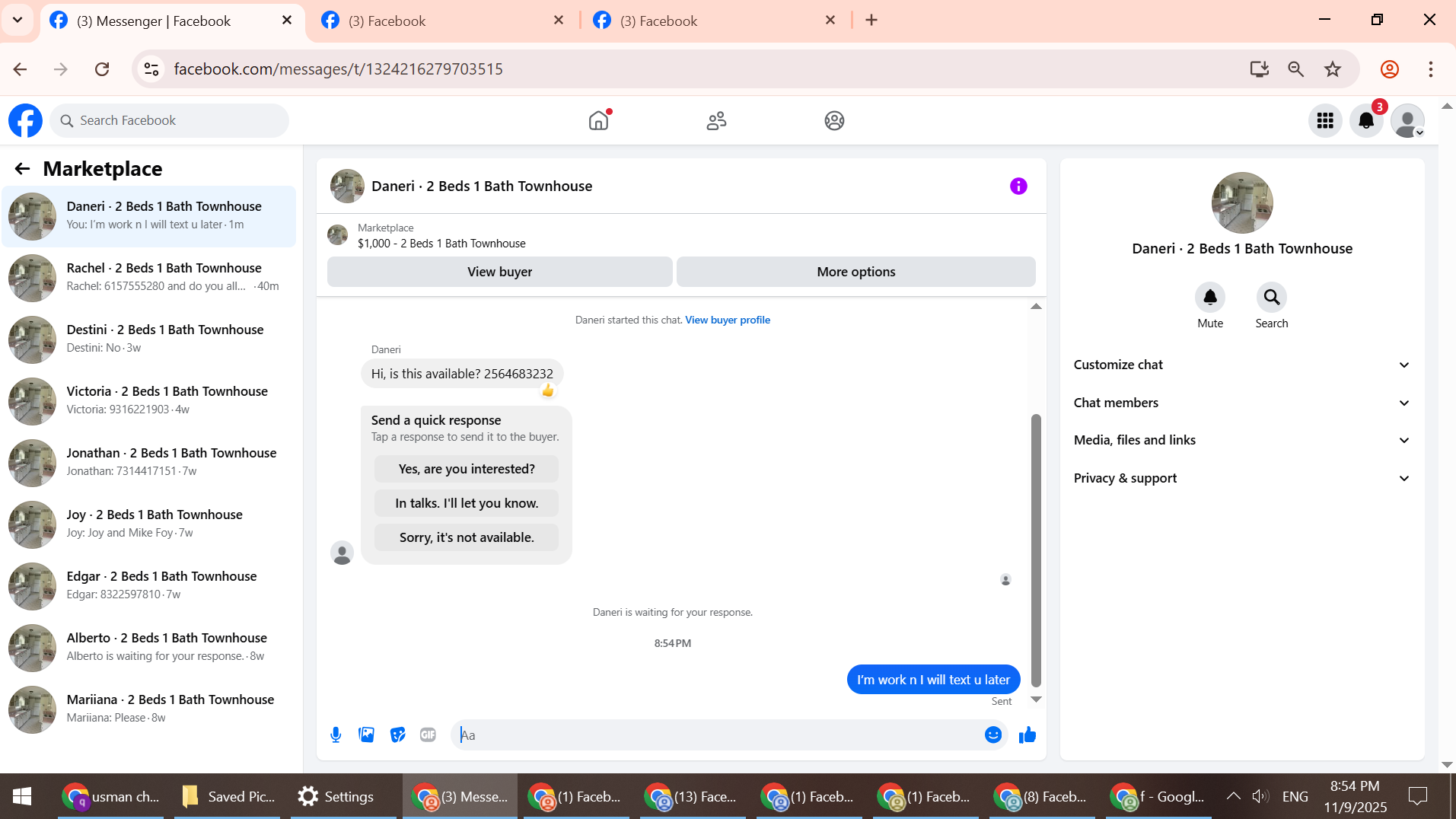Mute this chat with the bell icon
Image resolution: width=1456 pixels, height=819 pixels.
point(1210,298)
